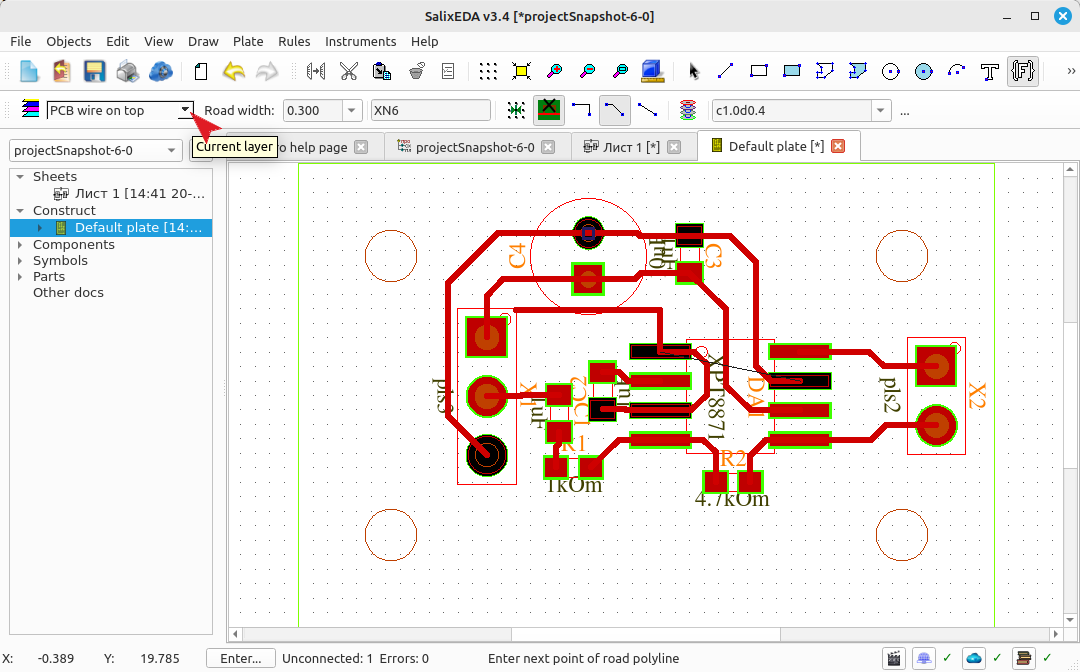Click the clapperboard icon in status bar
The image size is (1080, 672).
(893, 659)
